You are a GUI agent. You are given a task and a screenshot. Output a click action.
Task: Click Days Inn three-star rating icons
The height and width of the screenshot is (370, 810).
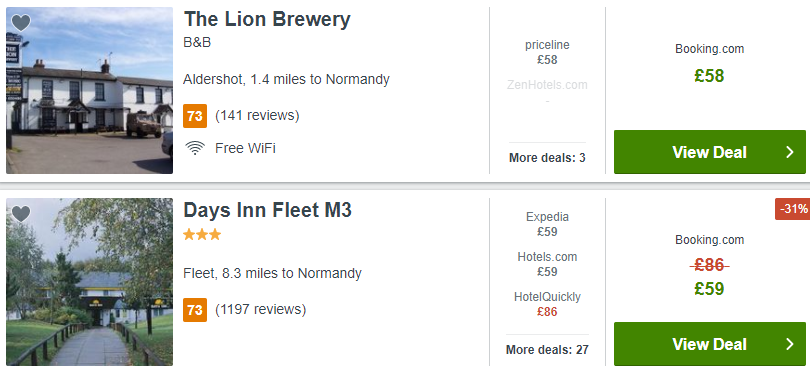pos(202,235)
